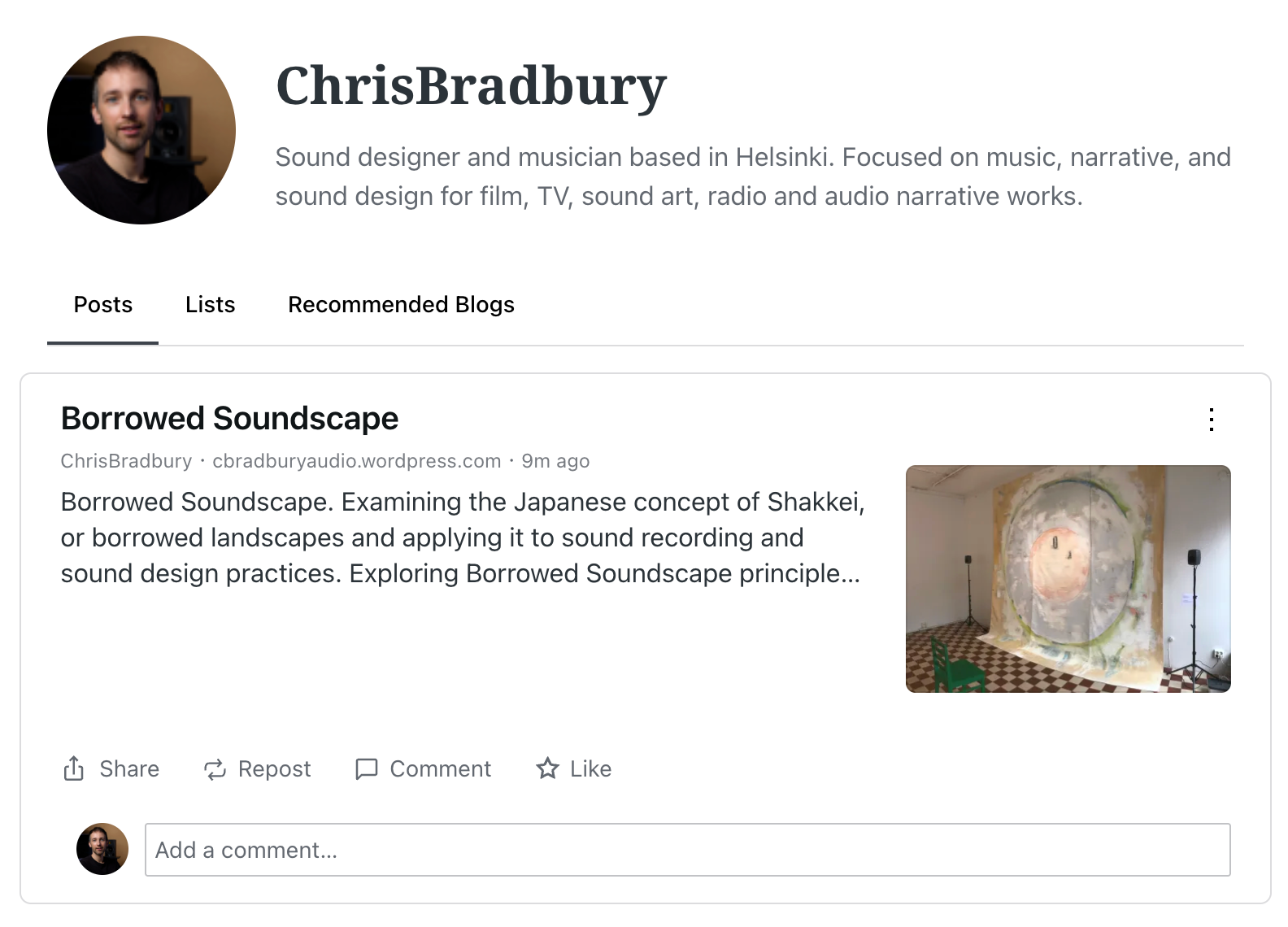Click the Share text label
The height and width of the screenshot is (927, 1288).
point(129,768)
